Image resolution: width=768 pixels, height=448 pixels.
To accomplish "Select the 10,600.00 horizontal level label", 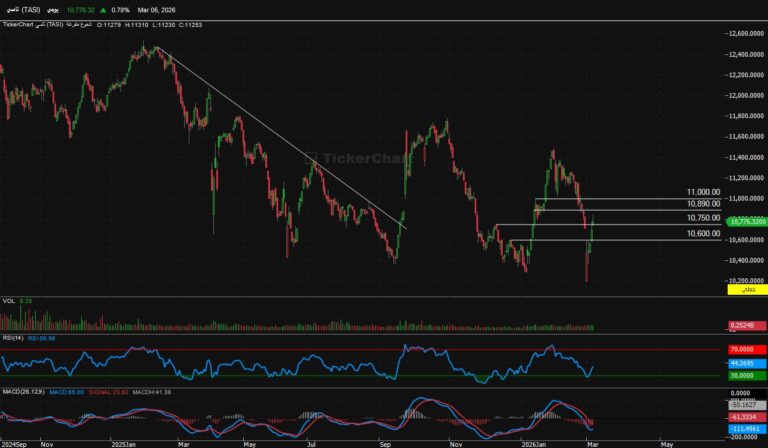I will (703, 234).
